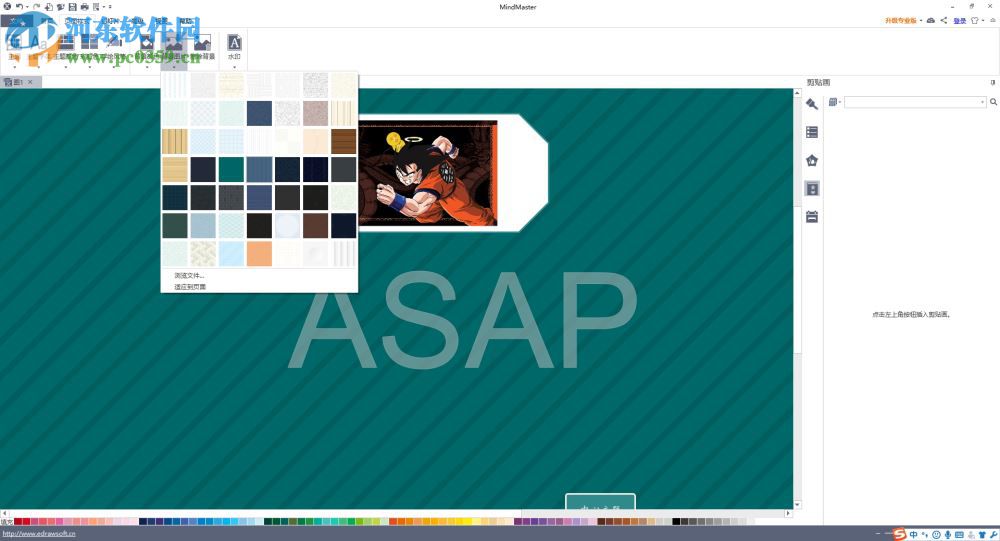Choose fit to page option in background menu

(190, 287)
